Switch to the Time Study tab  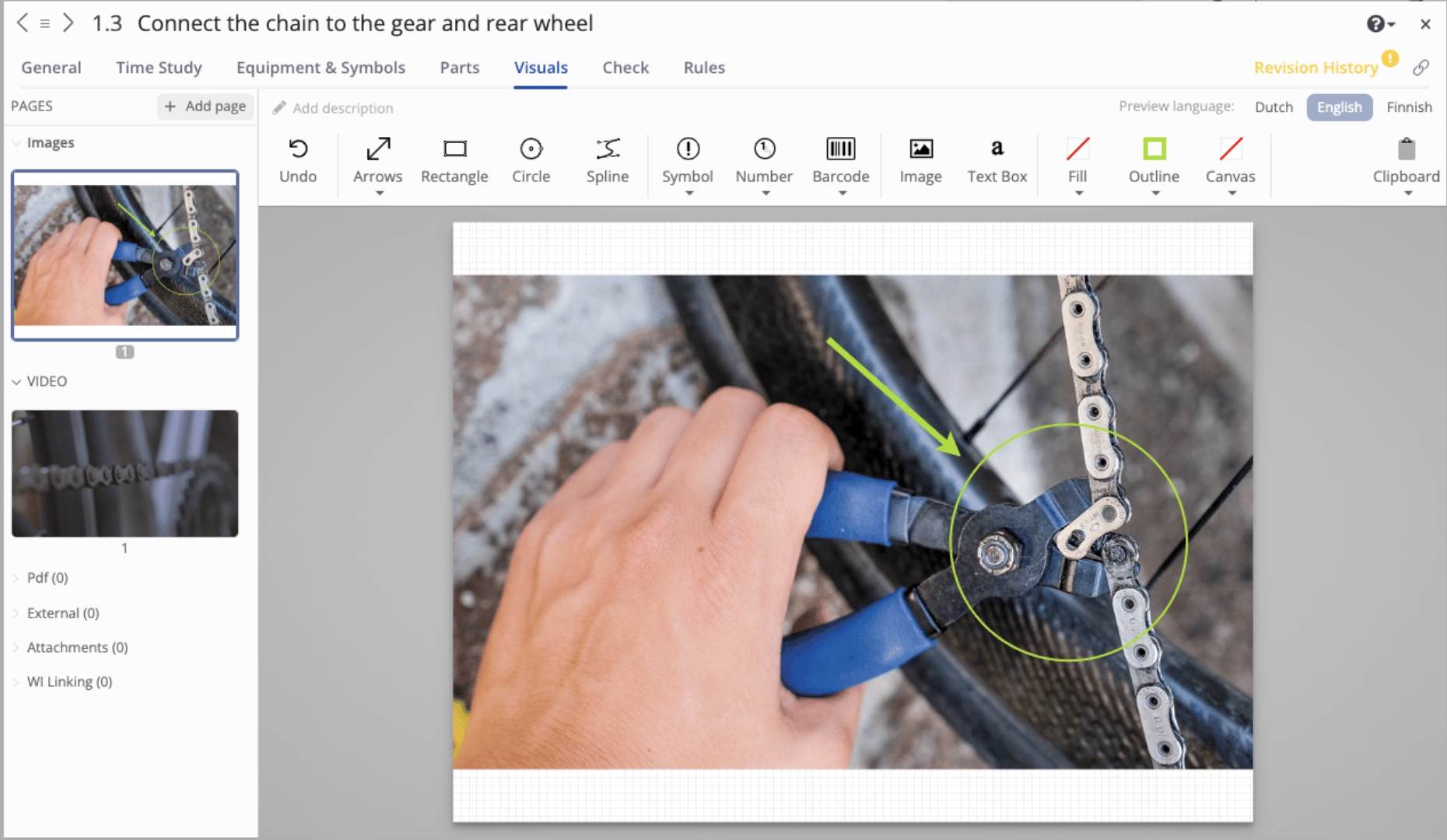click(158, 68)
